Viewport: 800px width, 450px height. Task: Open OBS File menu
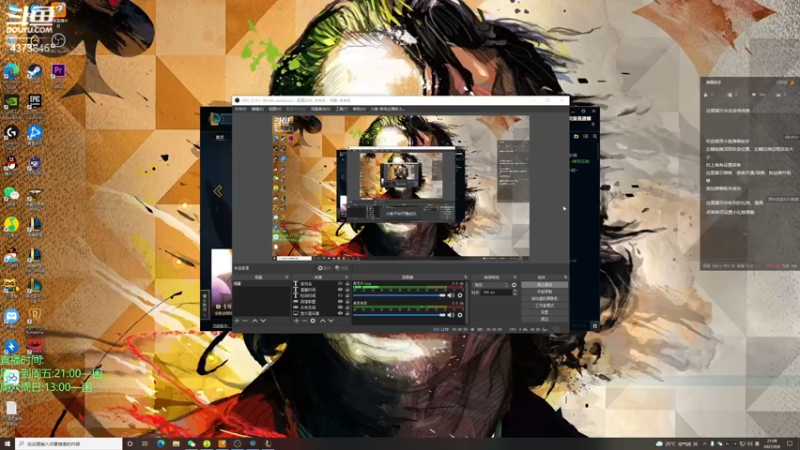(240, 109)
